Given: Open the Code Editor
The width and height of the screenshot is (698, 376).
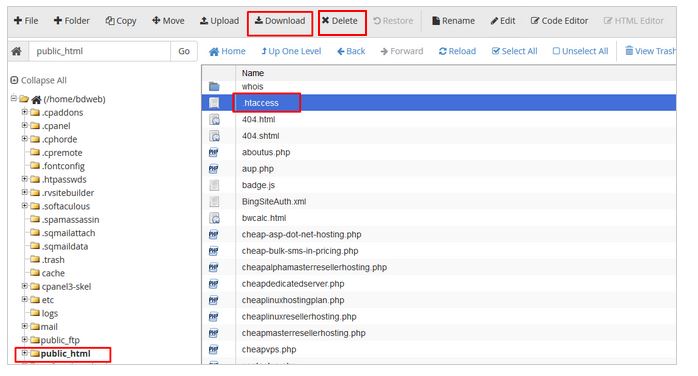Looking at the screenshot, I should pyautogui.click(x=559, y=21).
